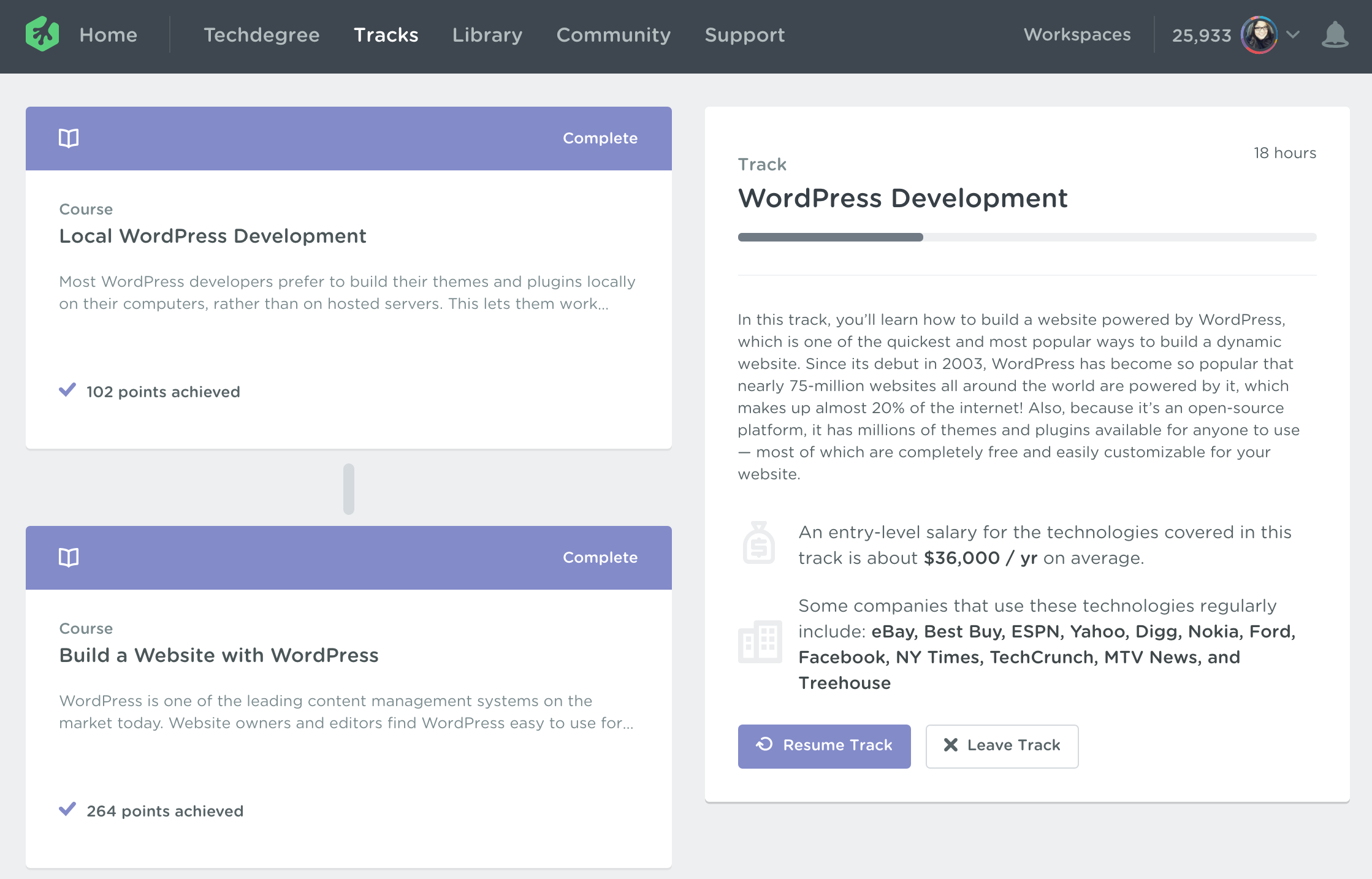Click description text of Build a Website course

(346, 712)
